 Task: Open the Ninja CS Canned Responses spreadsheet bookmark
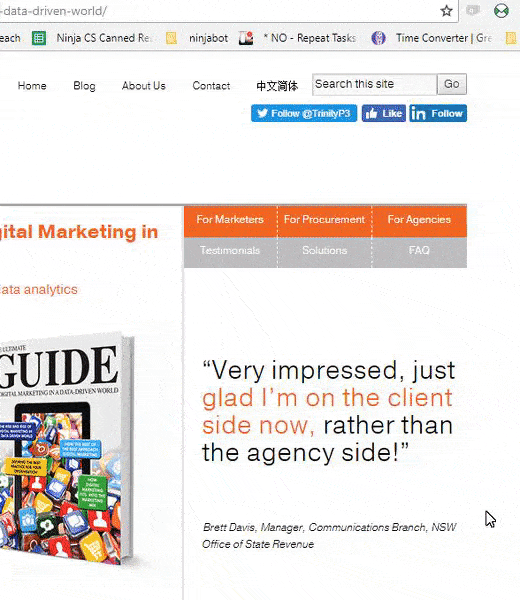coord(91,38)
